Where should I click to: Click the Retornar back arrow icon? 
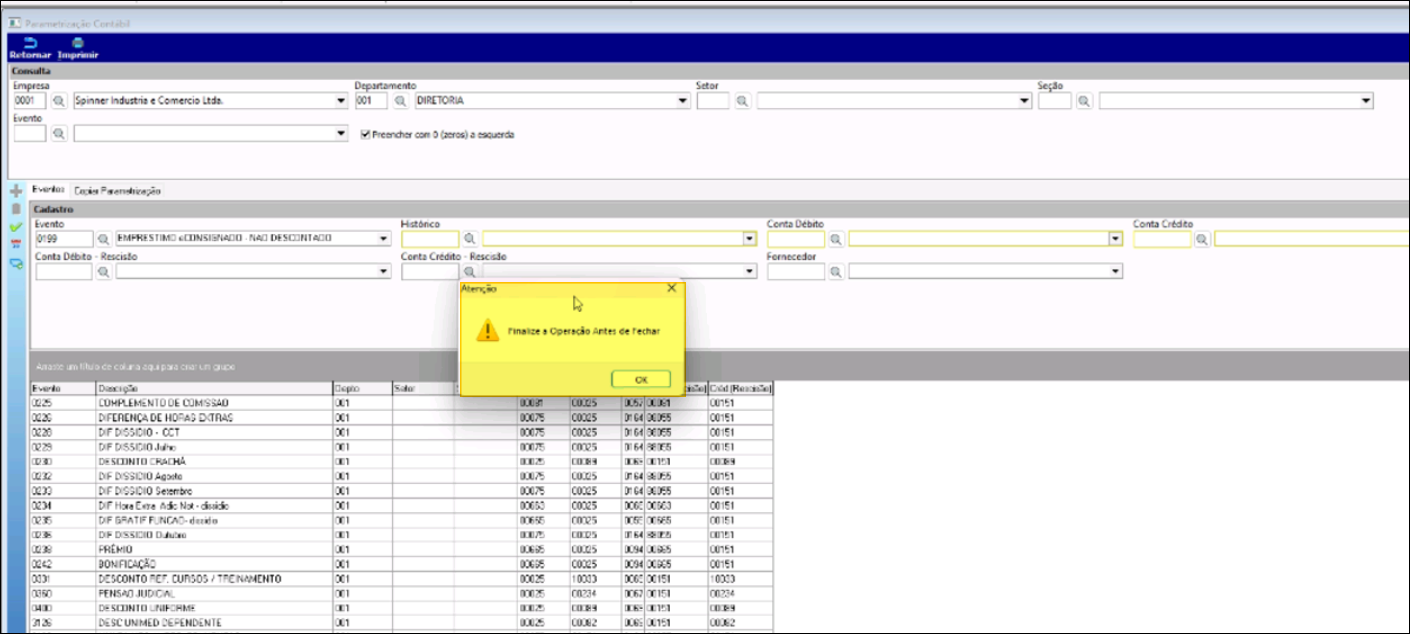pos(29,43)
